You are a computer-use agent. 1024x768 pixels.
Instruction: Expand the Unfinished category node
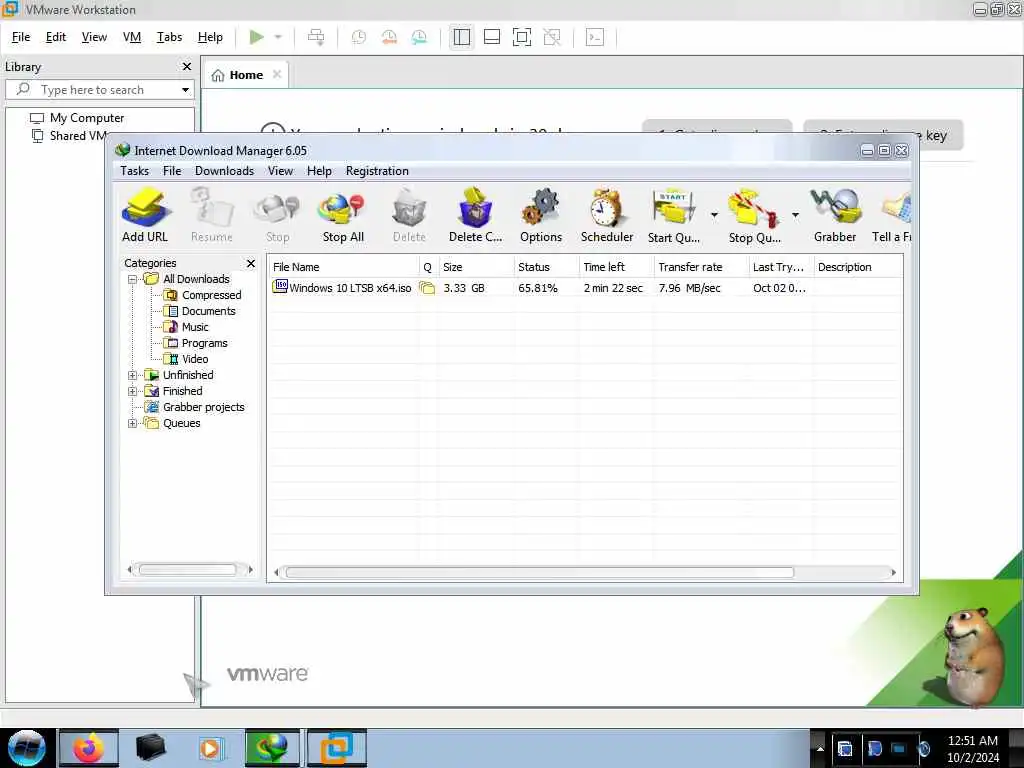click(133, 376)
